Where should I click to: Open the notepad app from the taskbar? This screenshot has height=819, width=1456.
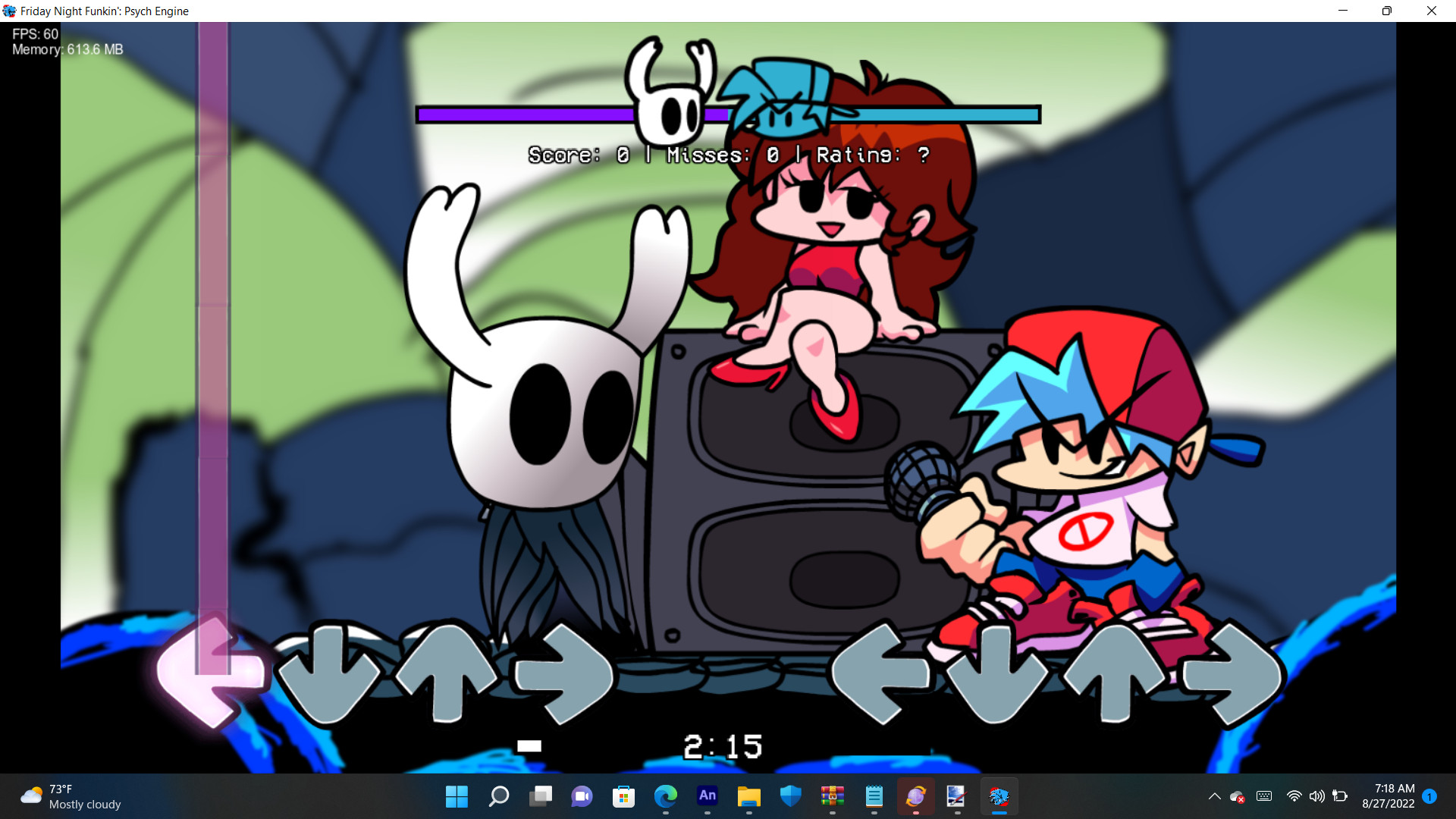pos(874,797)
